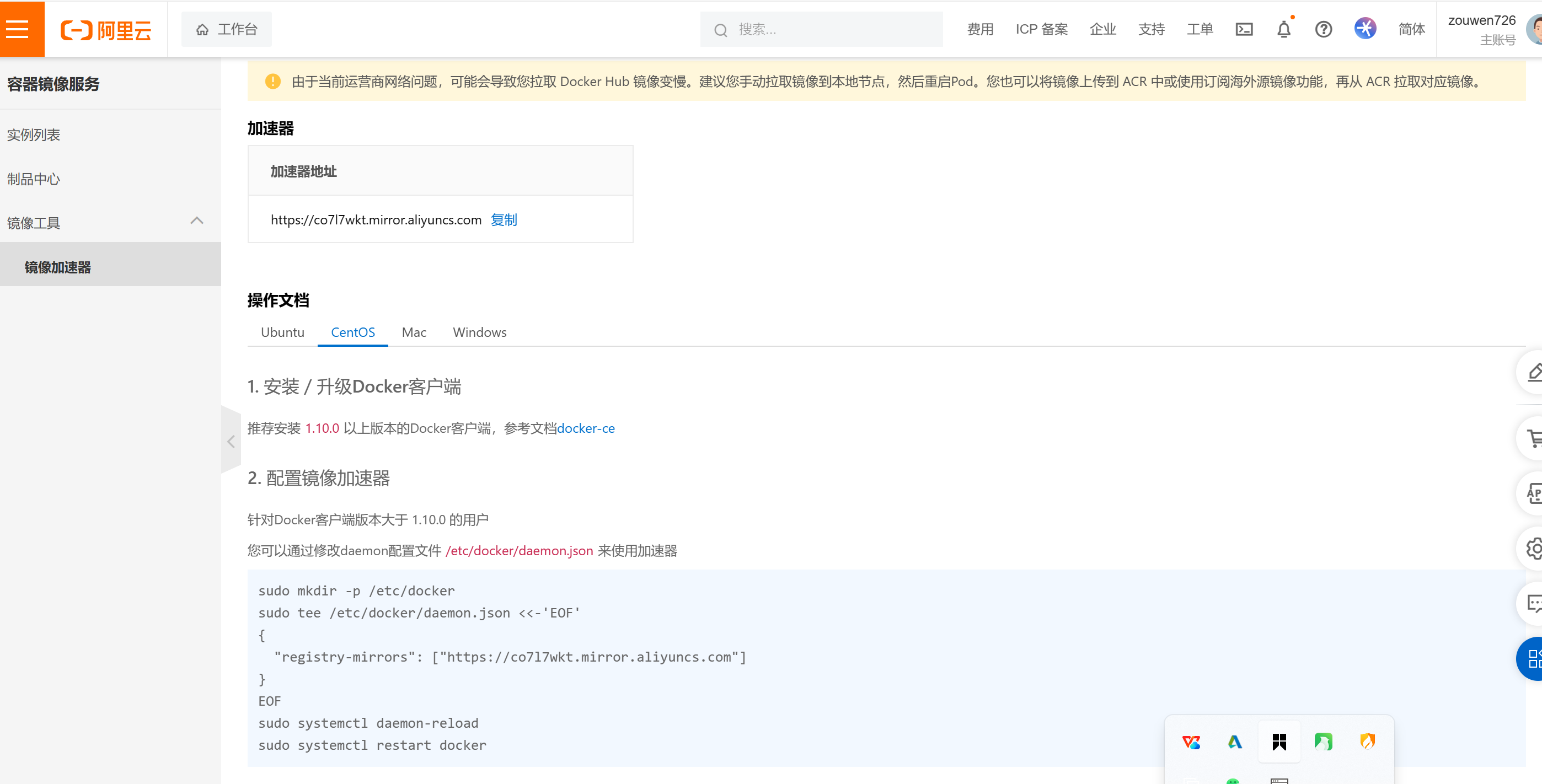Click the 容器镜像服务 sidebar title
This screenshot has height=784, width=1542.
[x=53, y=84]
